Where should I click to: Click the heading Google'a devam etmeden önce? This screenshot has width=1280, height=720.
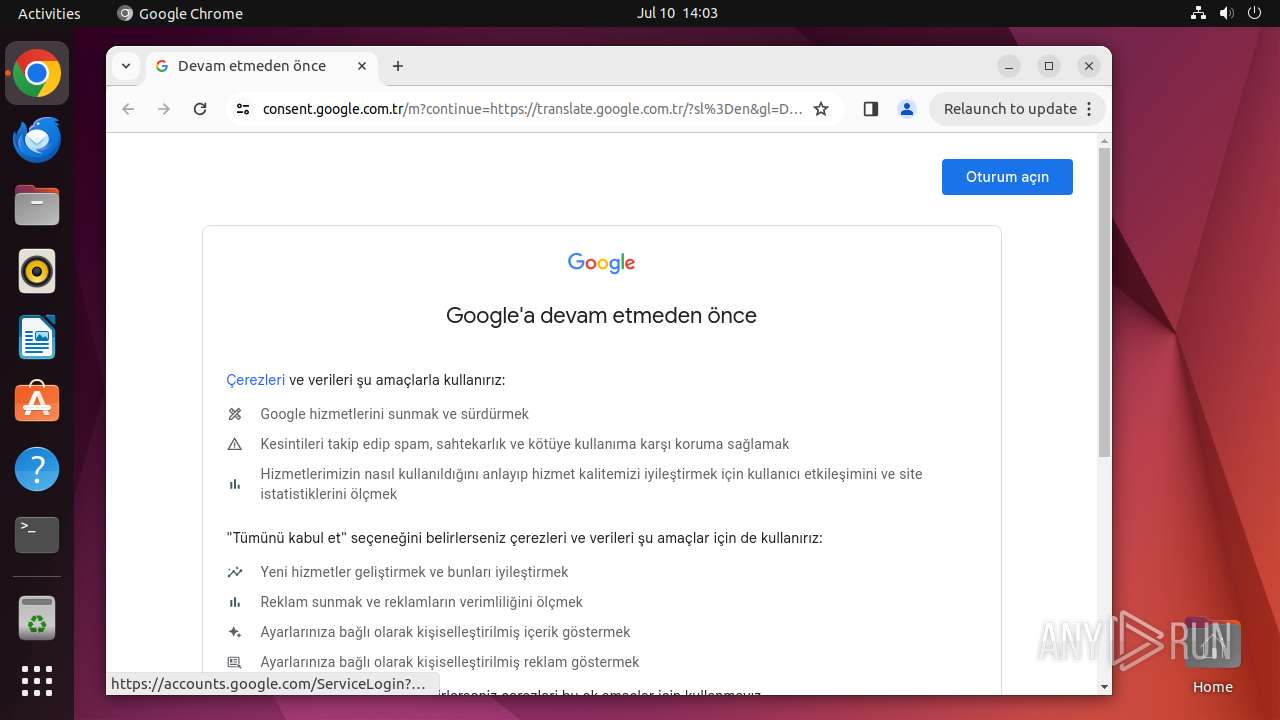pyautogui.click(x=601, y=316)
